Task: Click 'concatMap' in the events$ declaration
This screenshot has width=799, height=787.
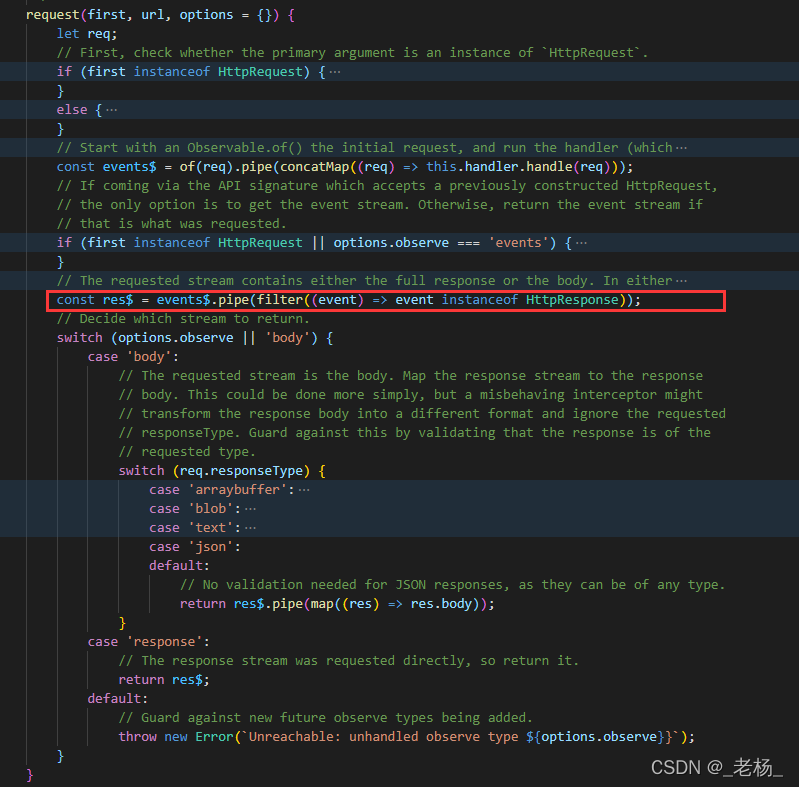Action: [315, 167]
